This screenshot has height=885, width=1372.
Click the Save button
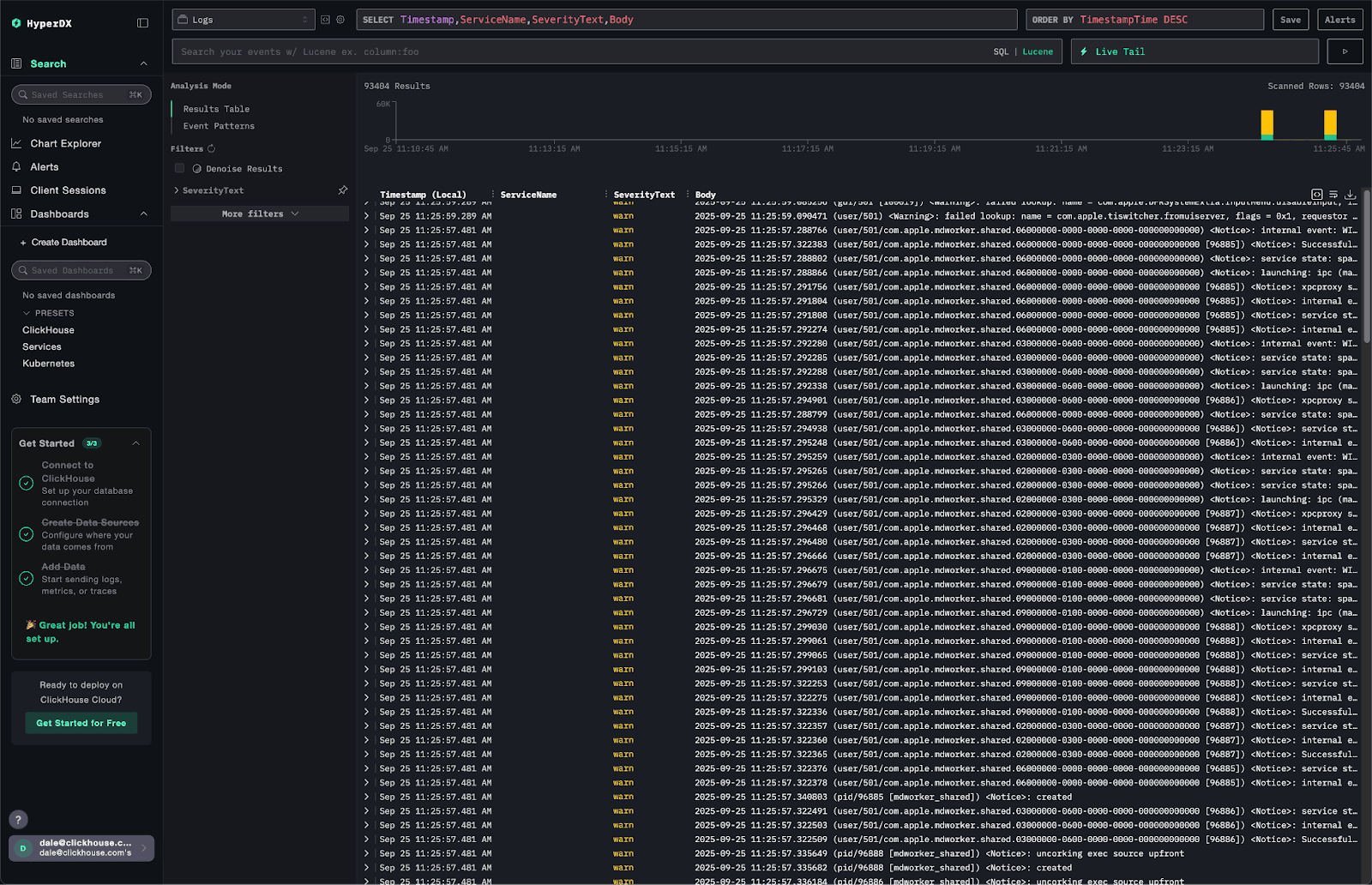coord(1290,20)
